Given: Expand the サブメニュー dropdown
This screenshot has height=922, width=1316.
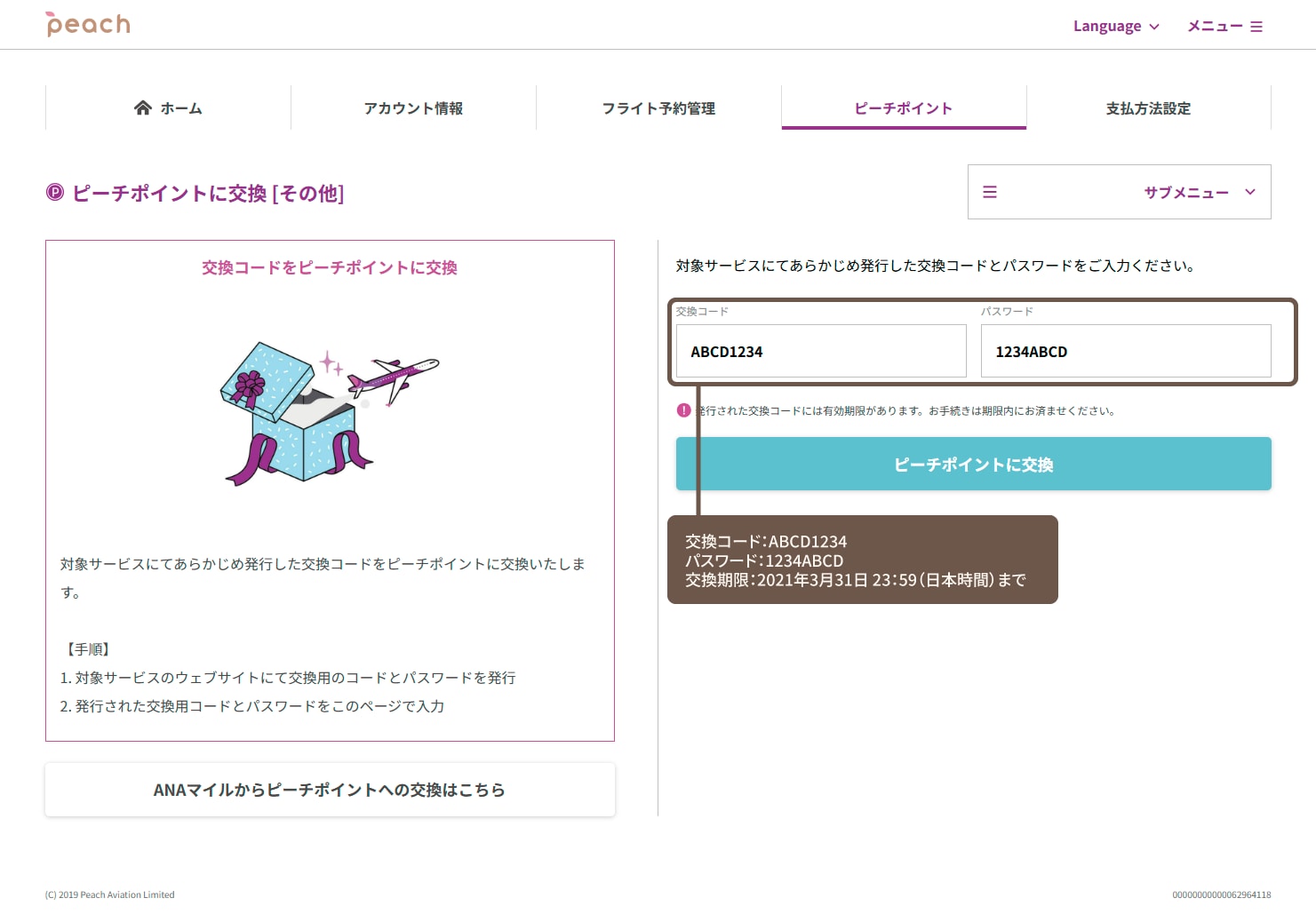Looking at the screenshot, I should coord(1120,192).
